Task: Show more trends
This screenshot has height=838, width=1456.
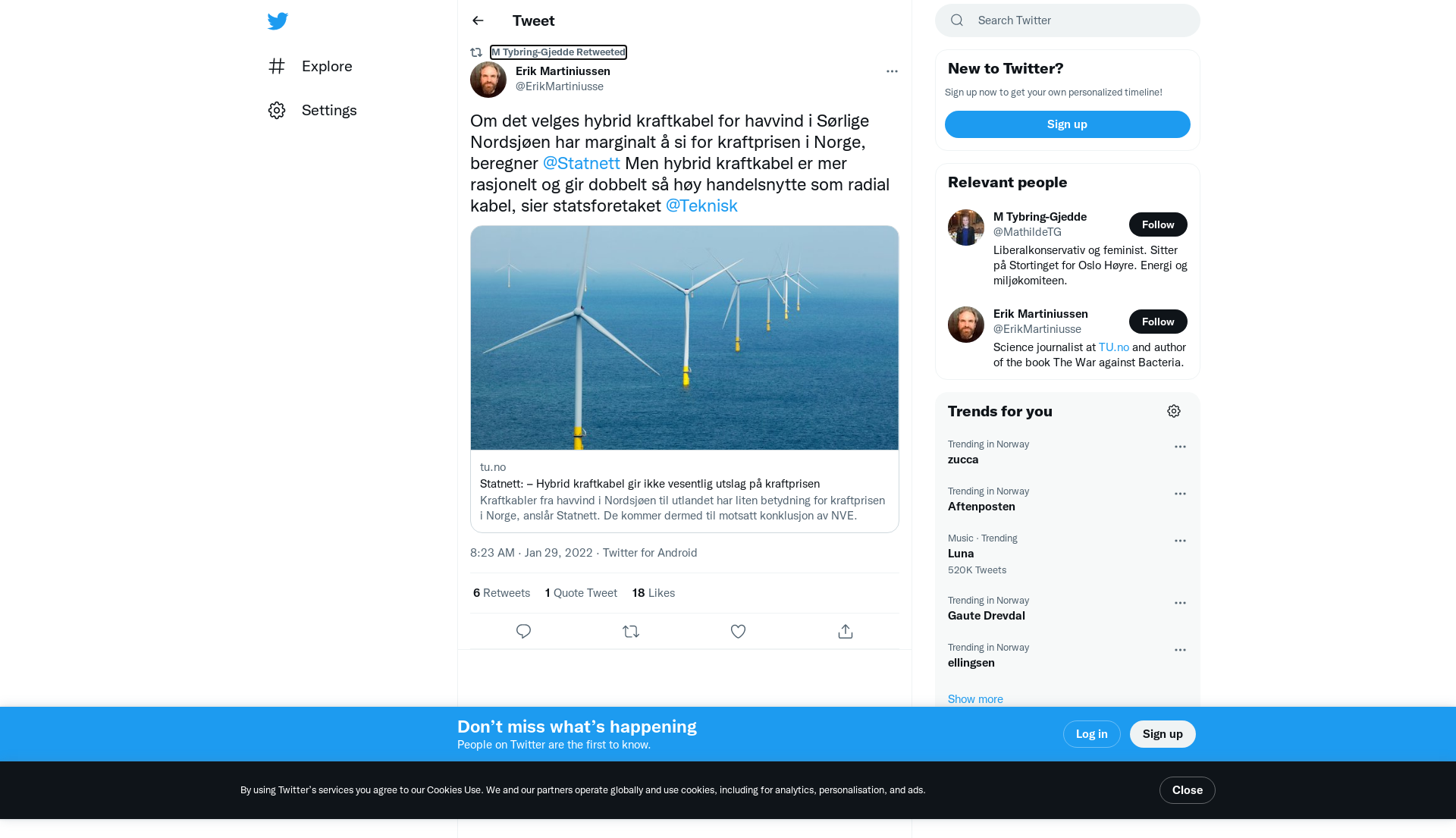Action: click(975, 699)
